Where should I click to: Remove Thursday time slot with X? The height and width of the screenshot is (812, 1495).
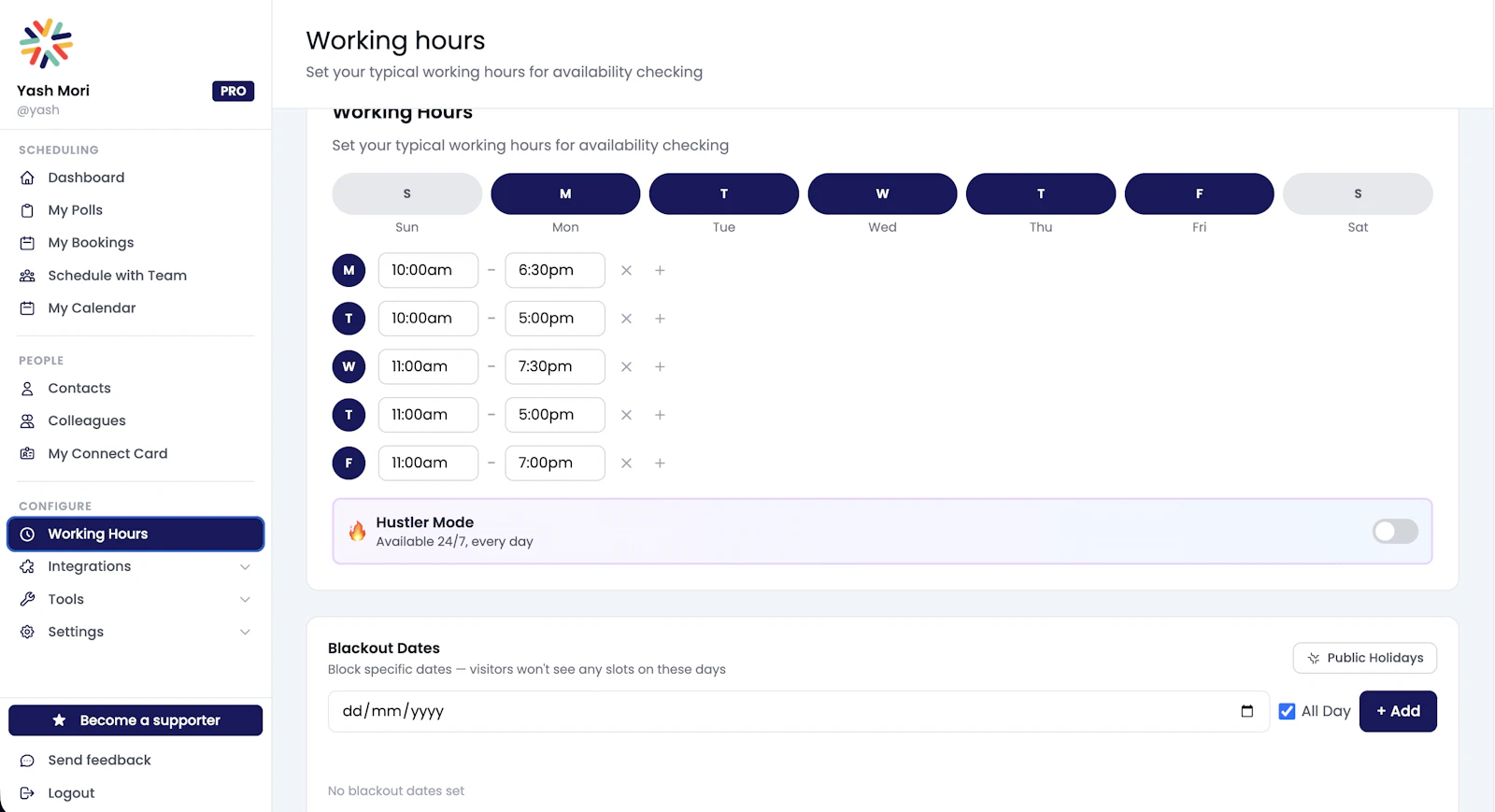pyautogui.click(x=626, y=415)
